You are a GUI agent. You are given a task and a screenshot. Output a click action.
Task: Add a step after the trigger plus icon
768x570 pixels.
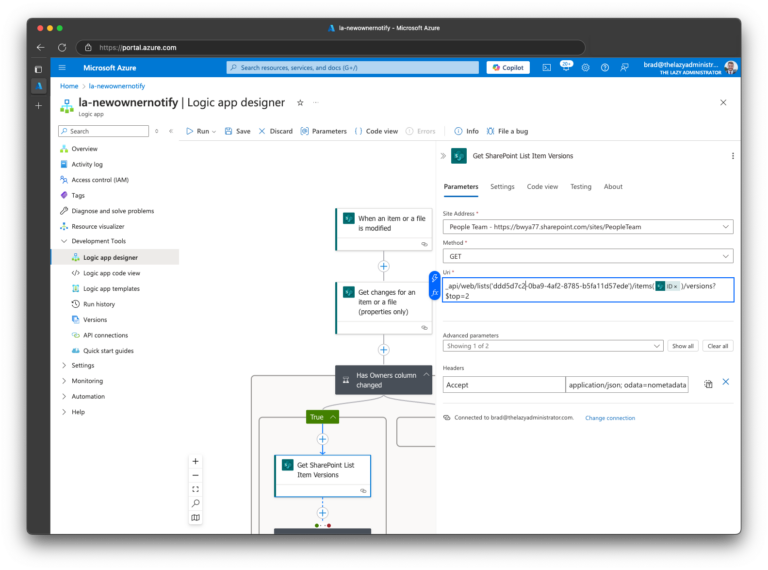384,266
